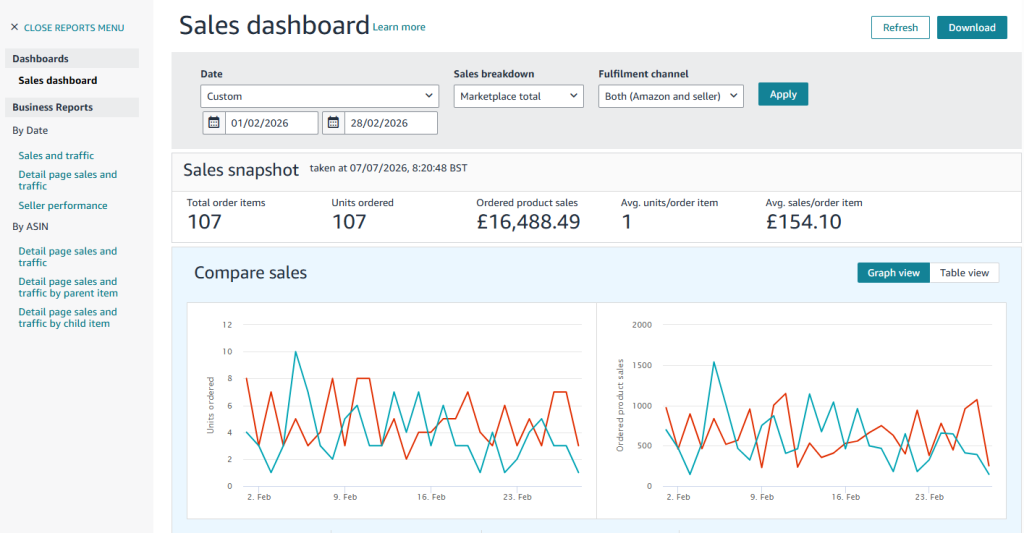1024x533 pixels.
Task: Open Detail page sales and traffic by parent item
Action: tap(68, 287)
